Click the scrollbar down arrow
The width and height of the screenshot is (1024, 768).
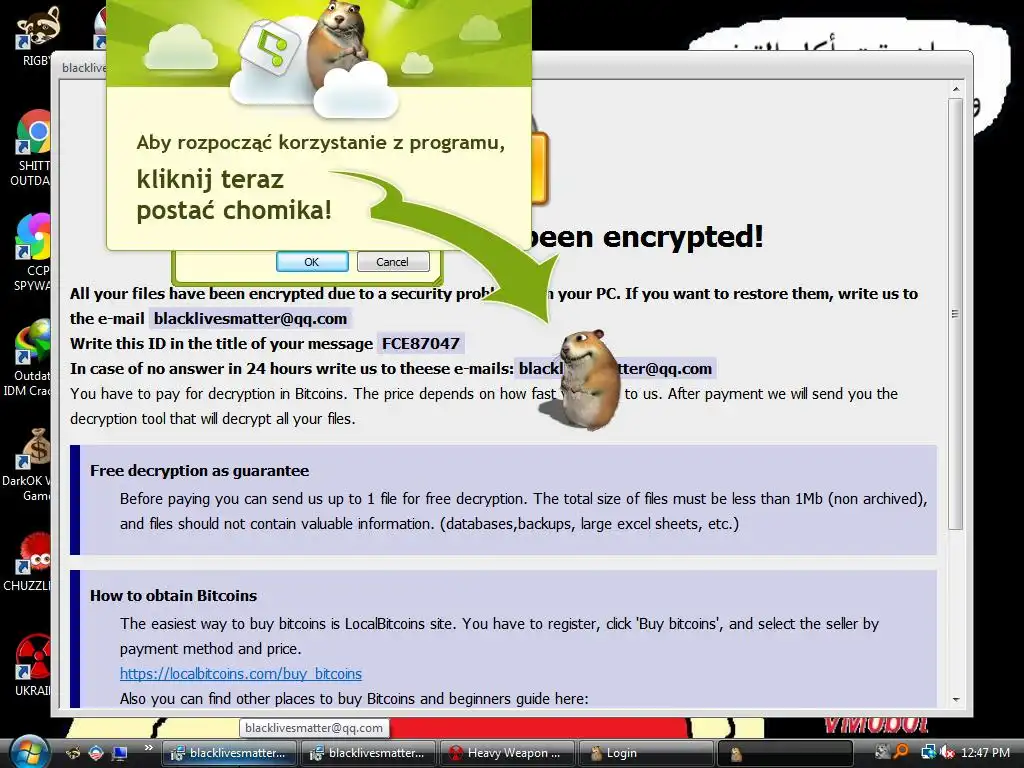(955, 699)
